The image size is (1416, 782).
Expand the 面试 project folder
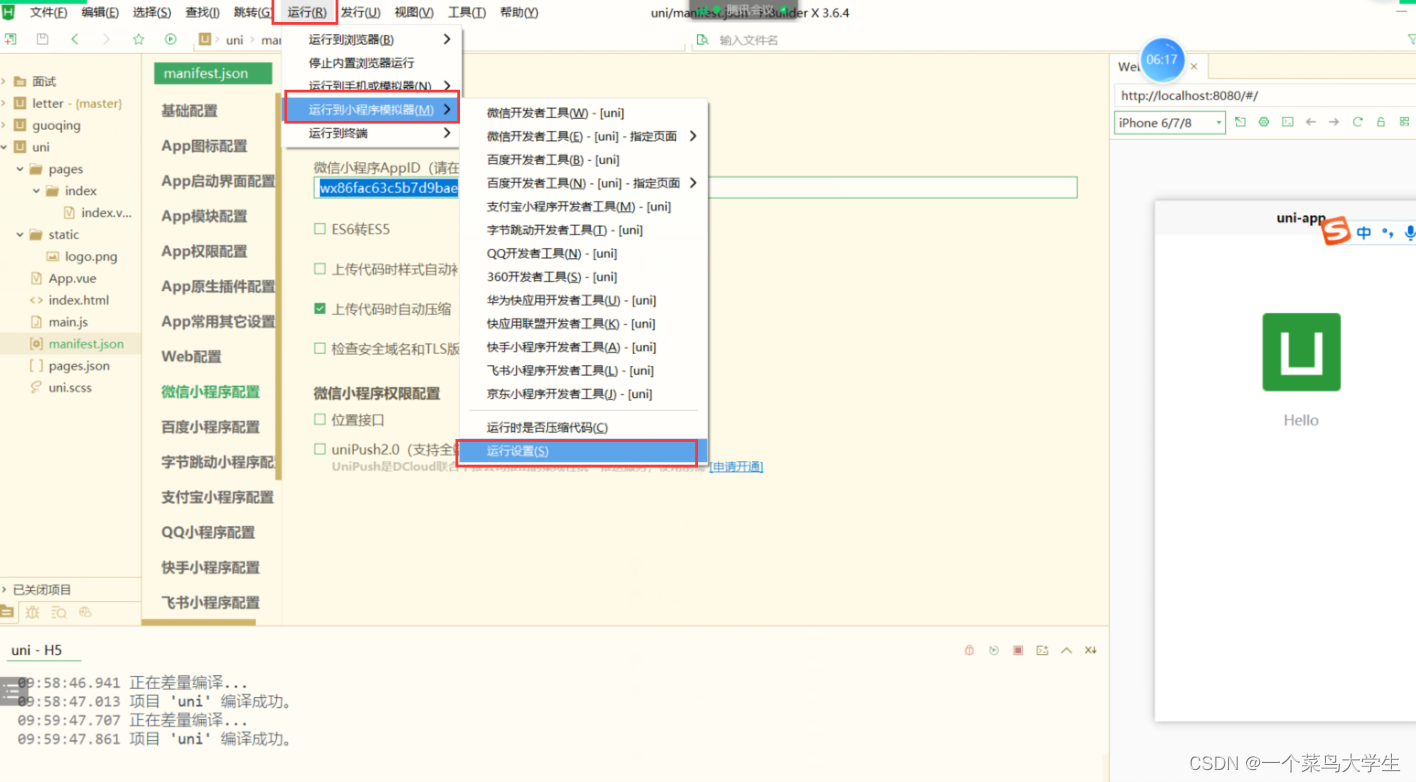click(x=6, y=81)
